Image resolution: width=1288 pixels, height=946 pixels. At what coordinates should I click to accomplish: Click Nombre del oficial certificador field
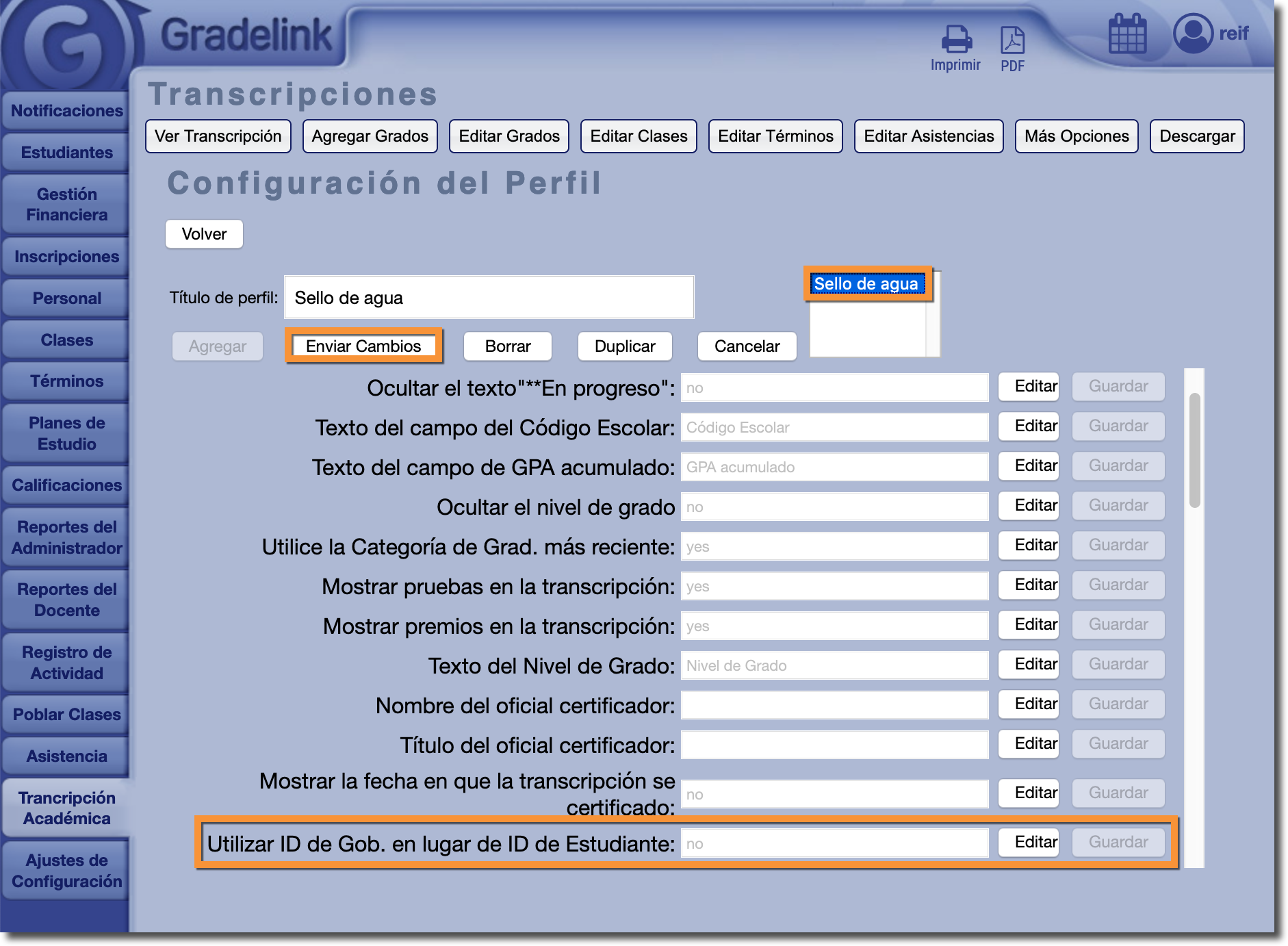[x=834, y=705]
